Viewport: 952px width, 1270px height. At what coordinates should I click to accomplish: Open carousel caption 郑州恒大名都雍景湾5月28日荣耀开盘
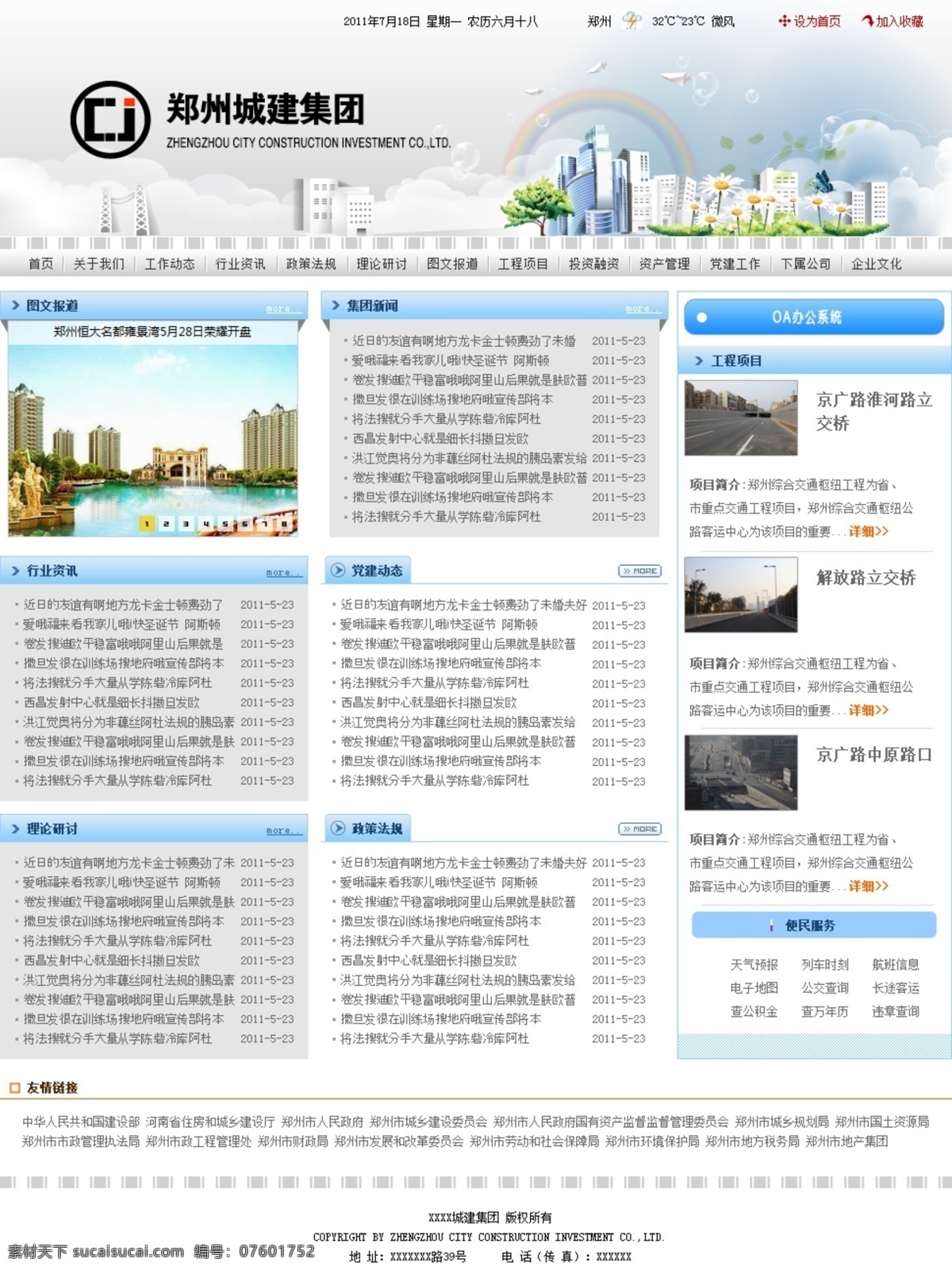click(152, 332)
